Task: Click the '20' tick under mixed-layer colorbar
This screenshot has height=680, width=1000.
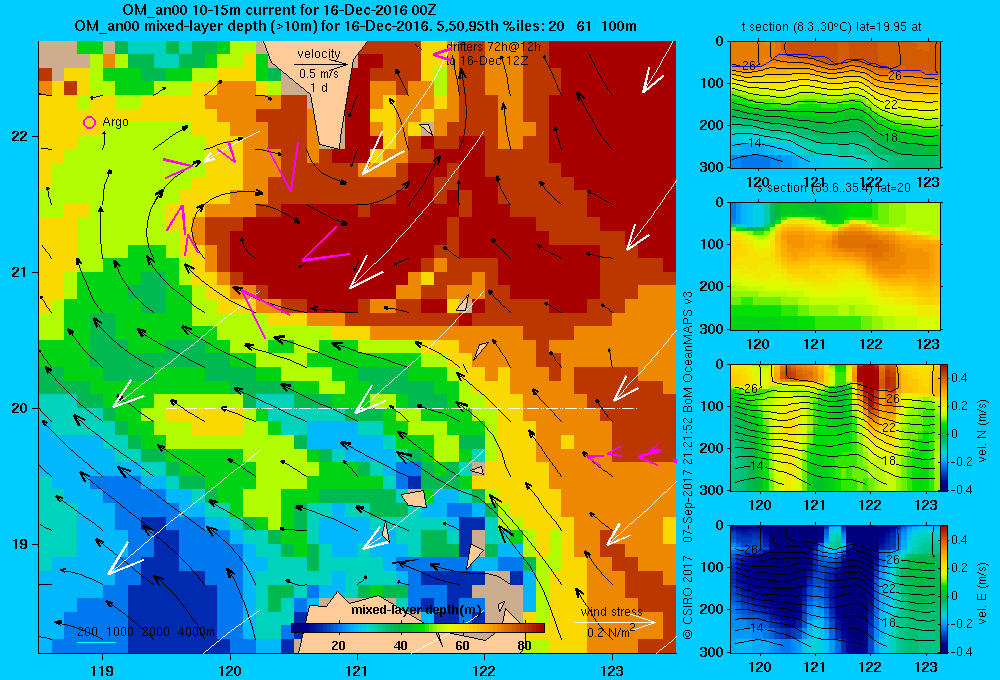Action: pos(338,646)
